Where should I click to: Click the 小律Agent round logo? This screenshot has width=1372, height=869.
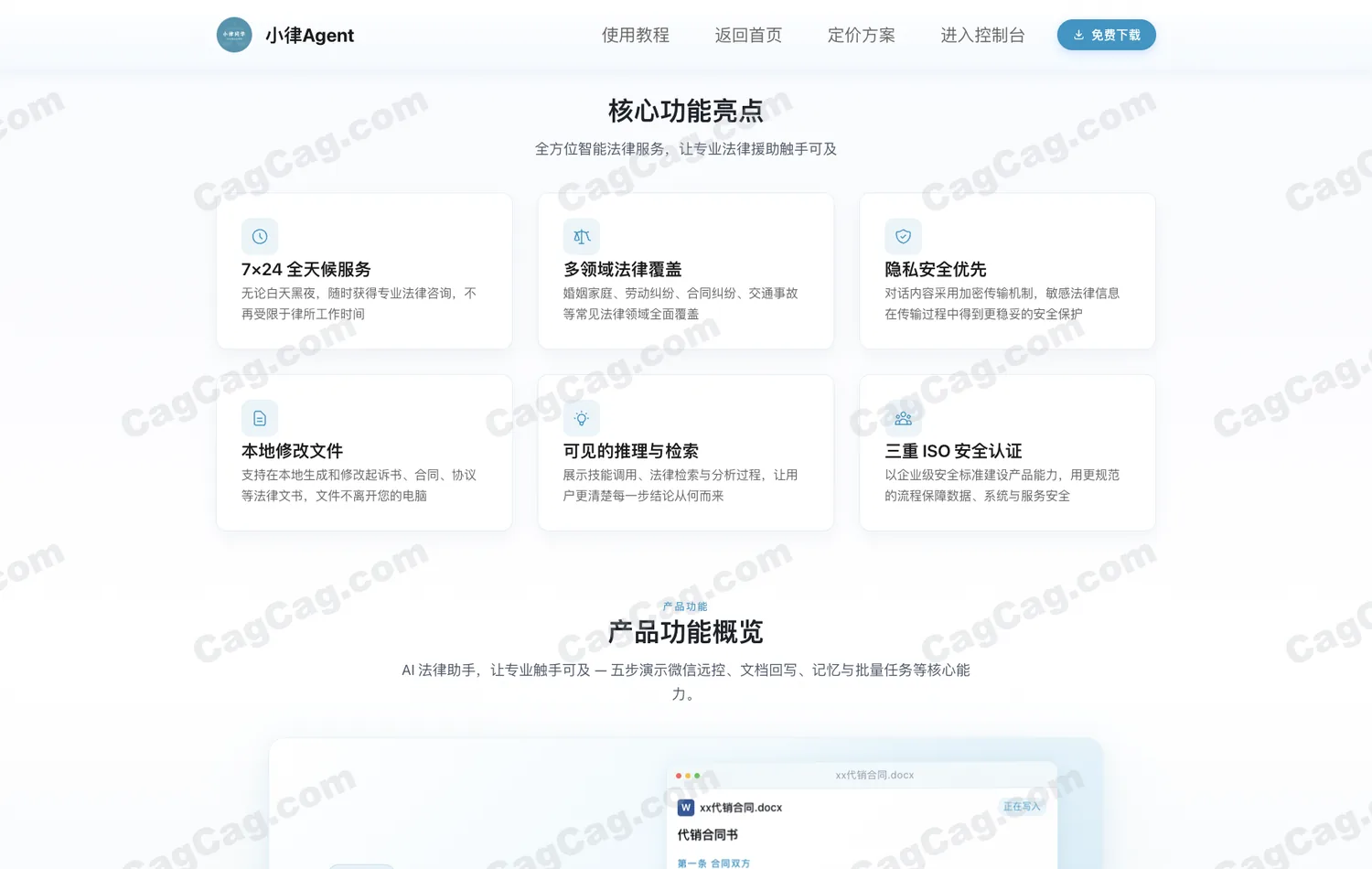pyautogui.click(x=234, y=35)
